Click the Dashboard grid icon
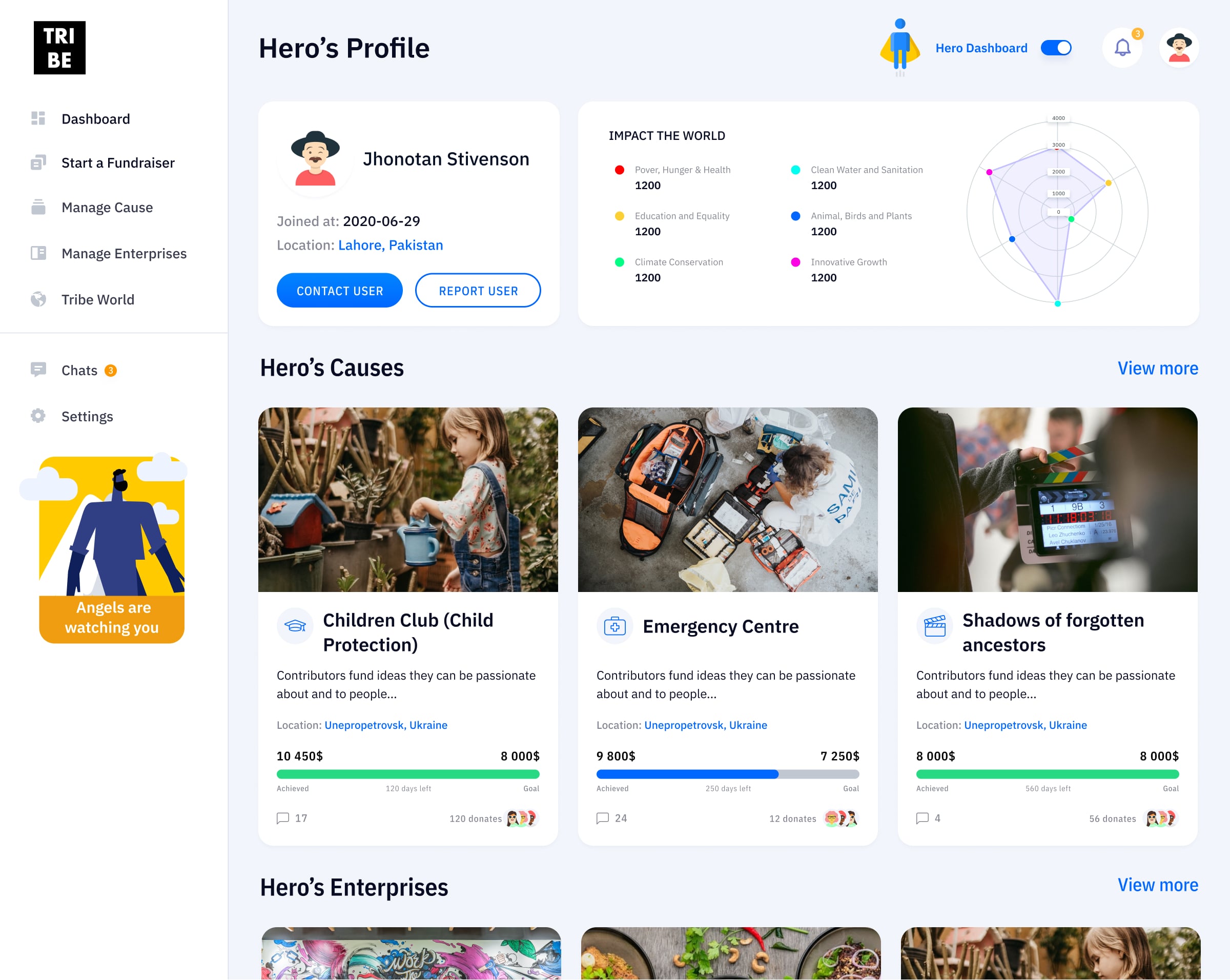Screen dimensions: 1230x980 click(x=38, y=118)
